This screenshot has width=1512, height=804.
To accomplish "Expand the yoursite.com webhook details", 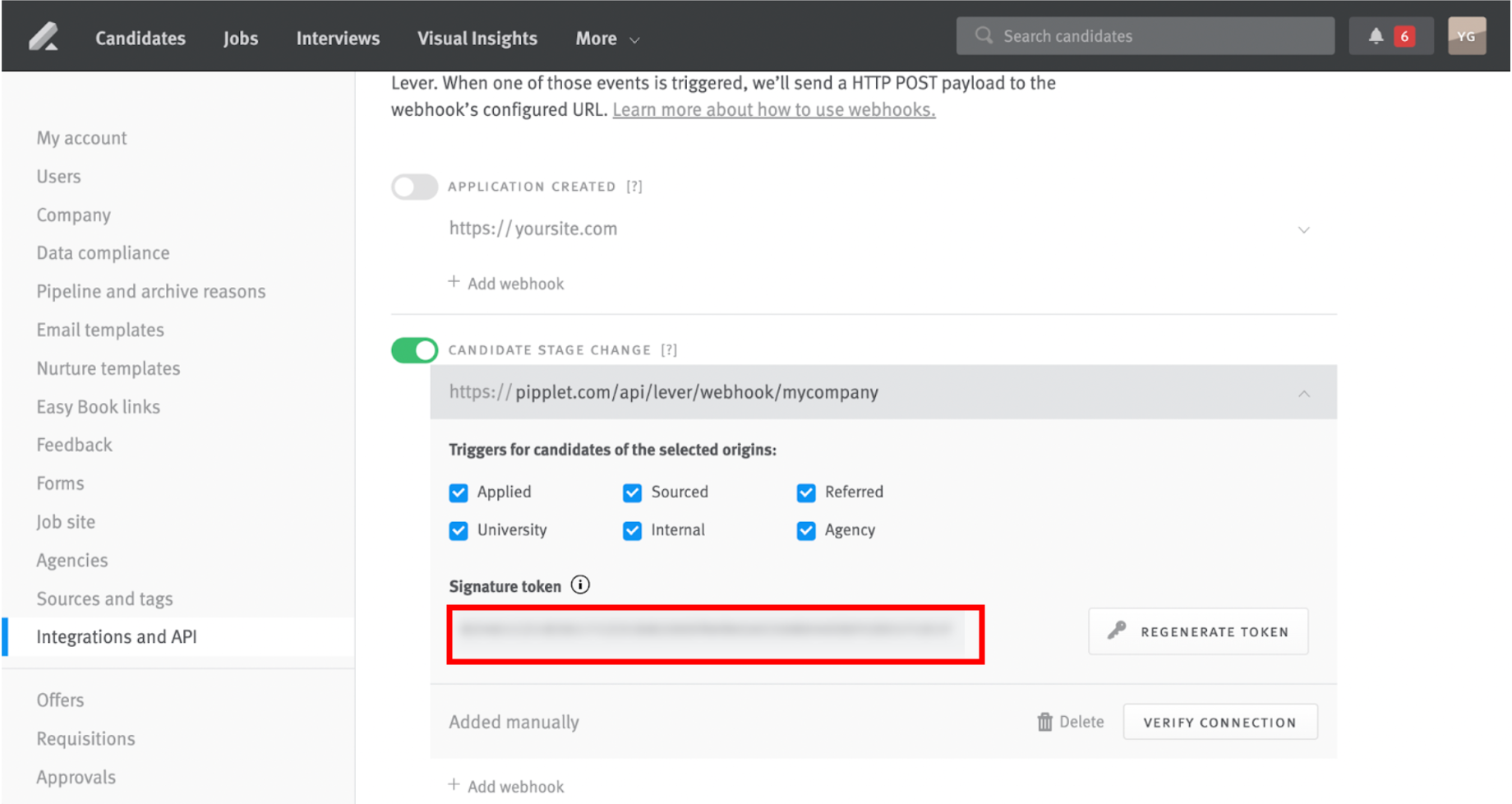I will pyautogui.click(x=1304, y=230).
